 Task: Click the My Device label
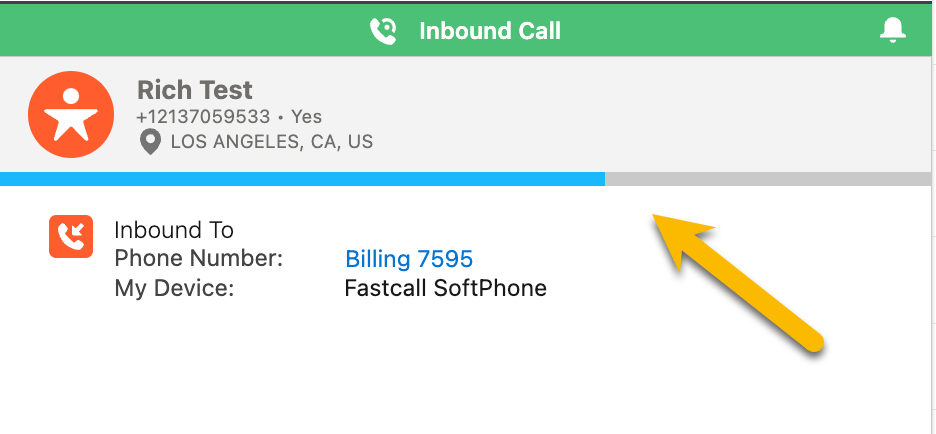pos(174,288)
